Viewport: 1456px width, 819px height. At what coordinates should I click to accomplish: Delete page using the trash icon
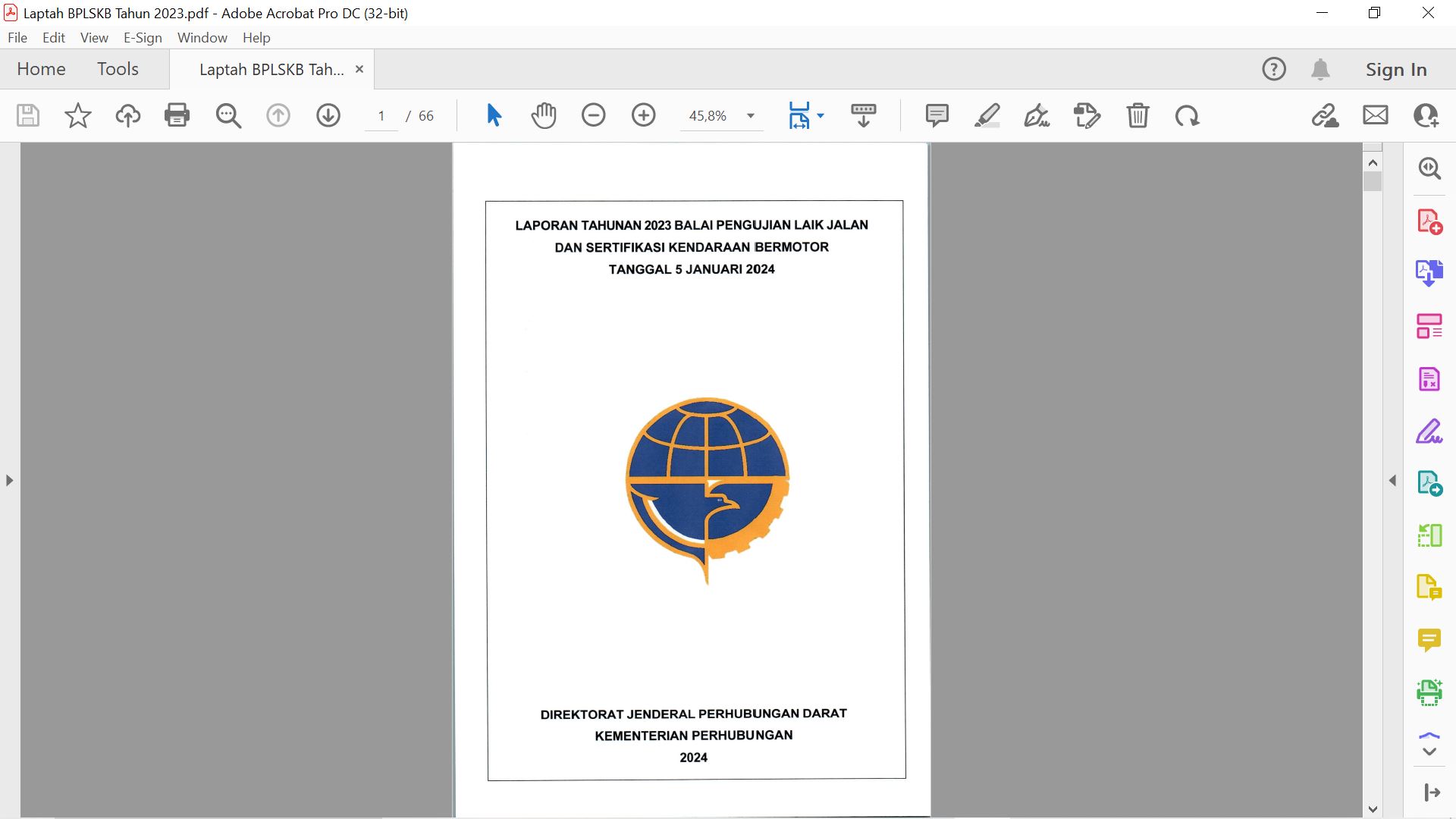tap(1137, 115)
